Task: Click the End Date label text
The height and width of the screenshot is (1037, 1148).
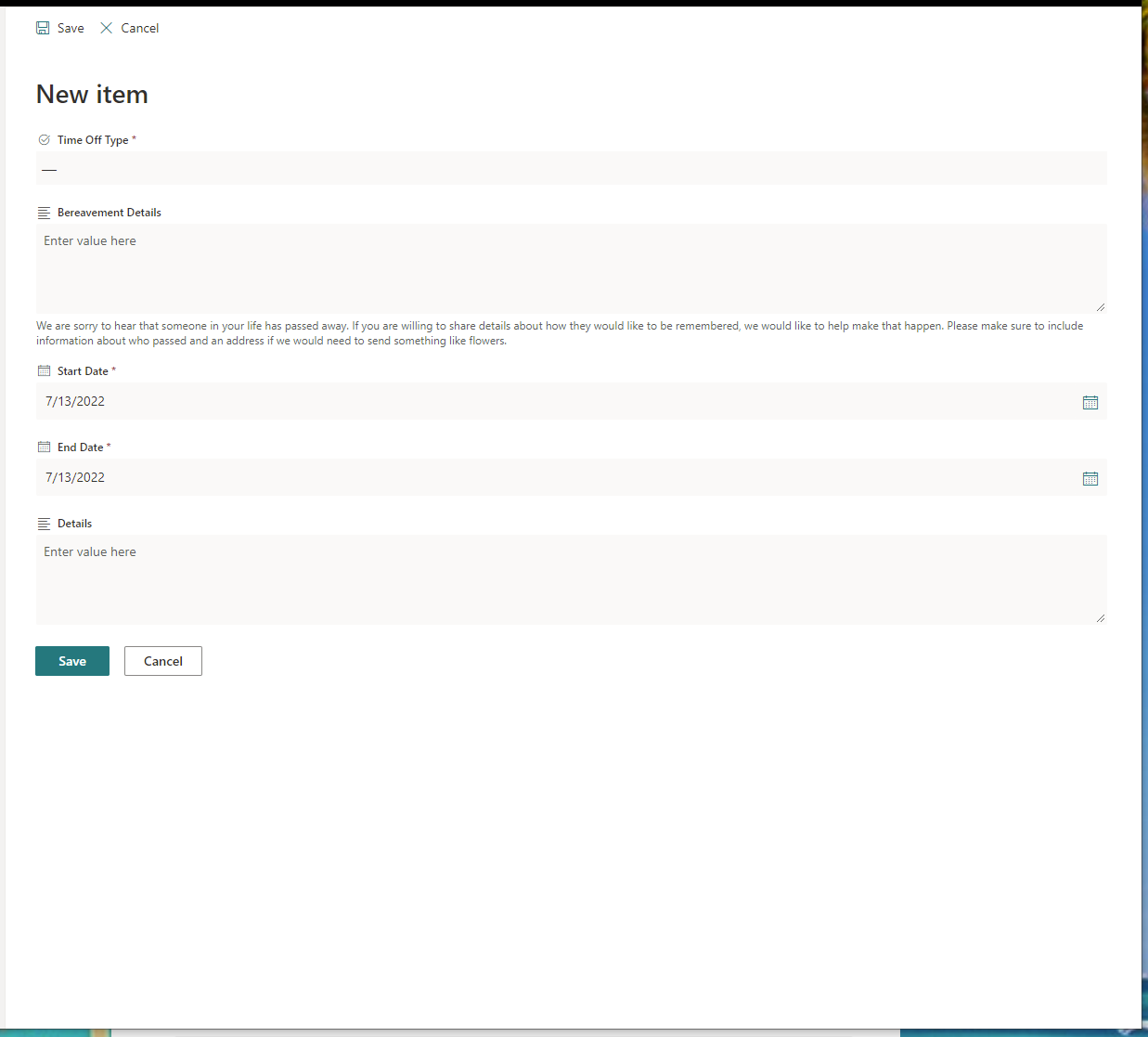Action: (x=80, y=447)
